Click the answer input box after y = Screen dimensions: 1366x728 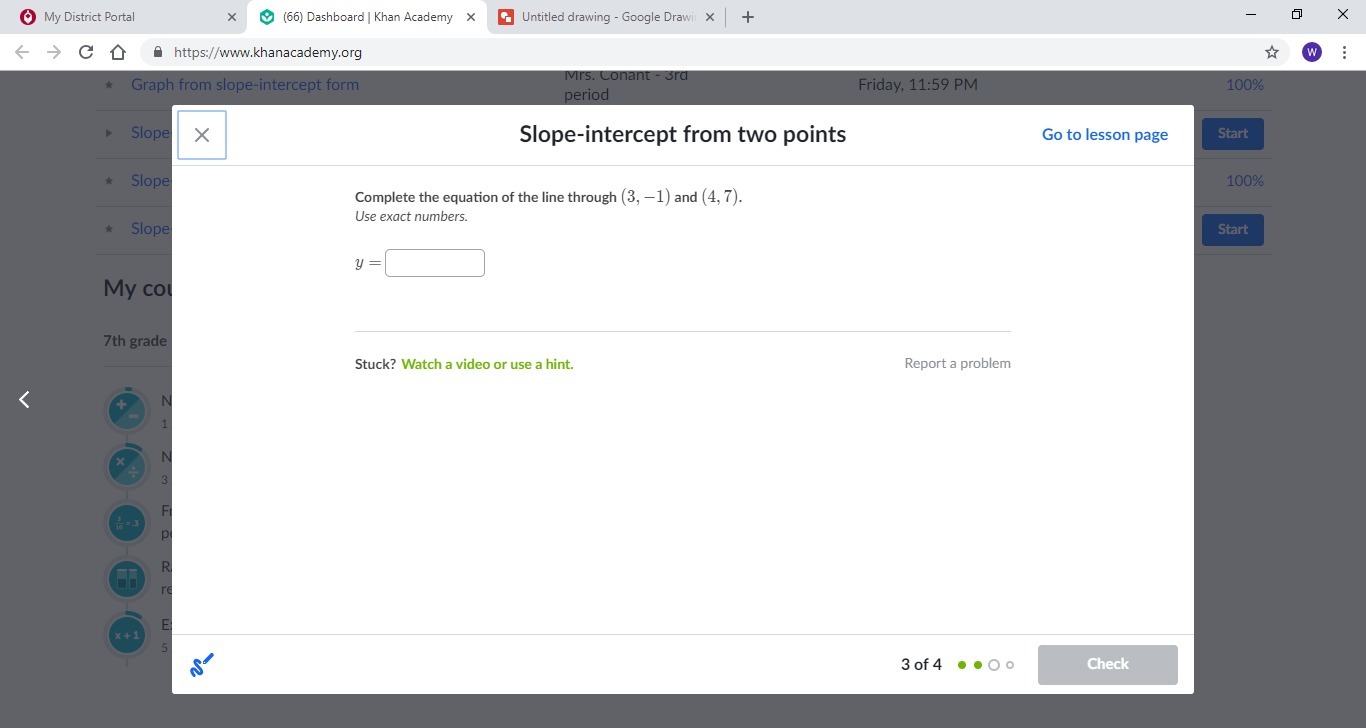[435, 263]
